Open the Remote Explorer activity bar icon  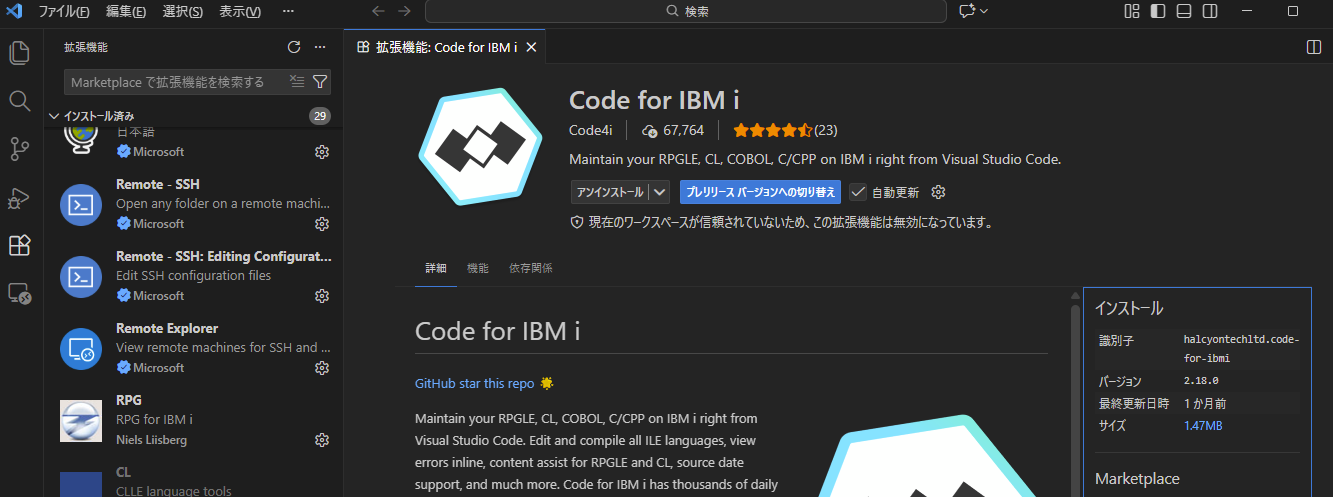19,293
